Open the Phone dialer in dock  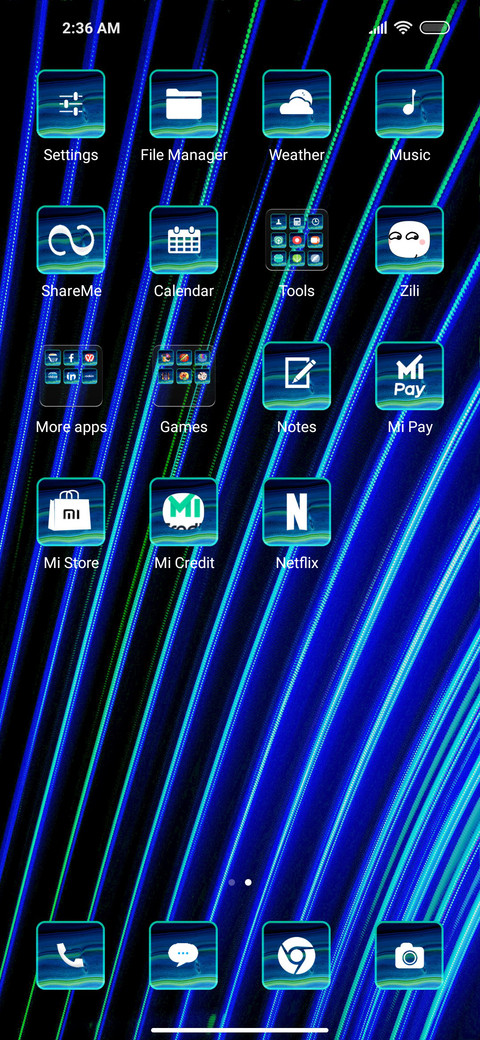tap(71, 956)
